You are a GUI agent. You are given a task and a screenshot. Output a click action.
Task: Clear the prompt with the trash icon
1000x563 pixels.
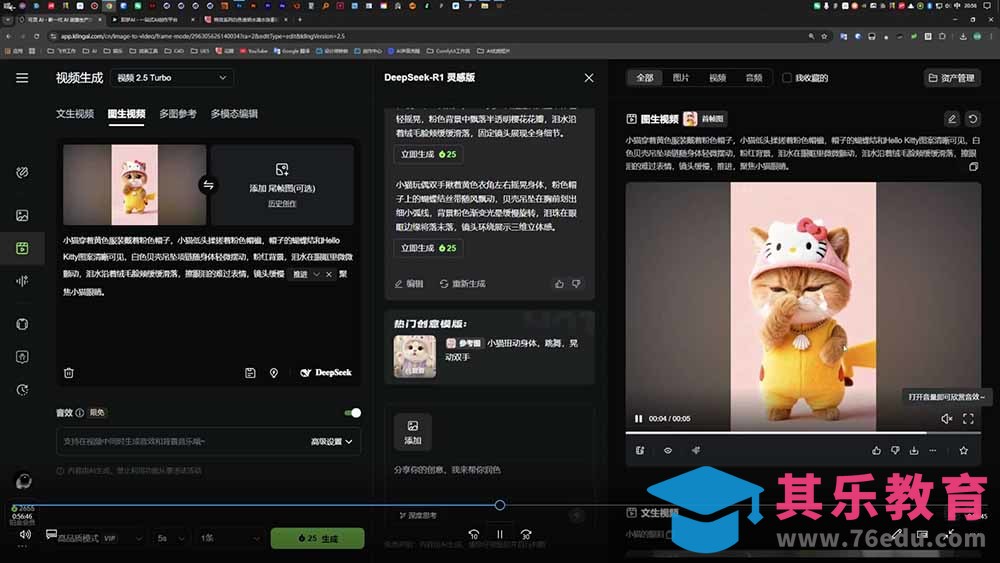coord(69,373)
